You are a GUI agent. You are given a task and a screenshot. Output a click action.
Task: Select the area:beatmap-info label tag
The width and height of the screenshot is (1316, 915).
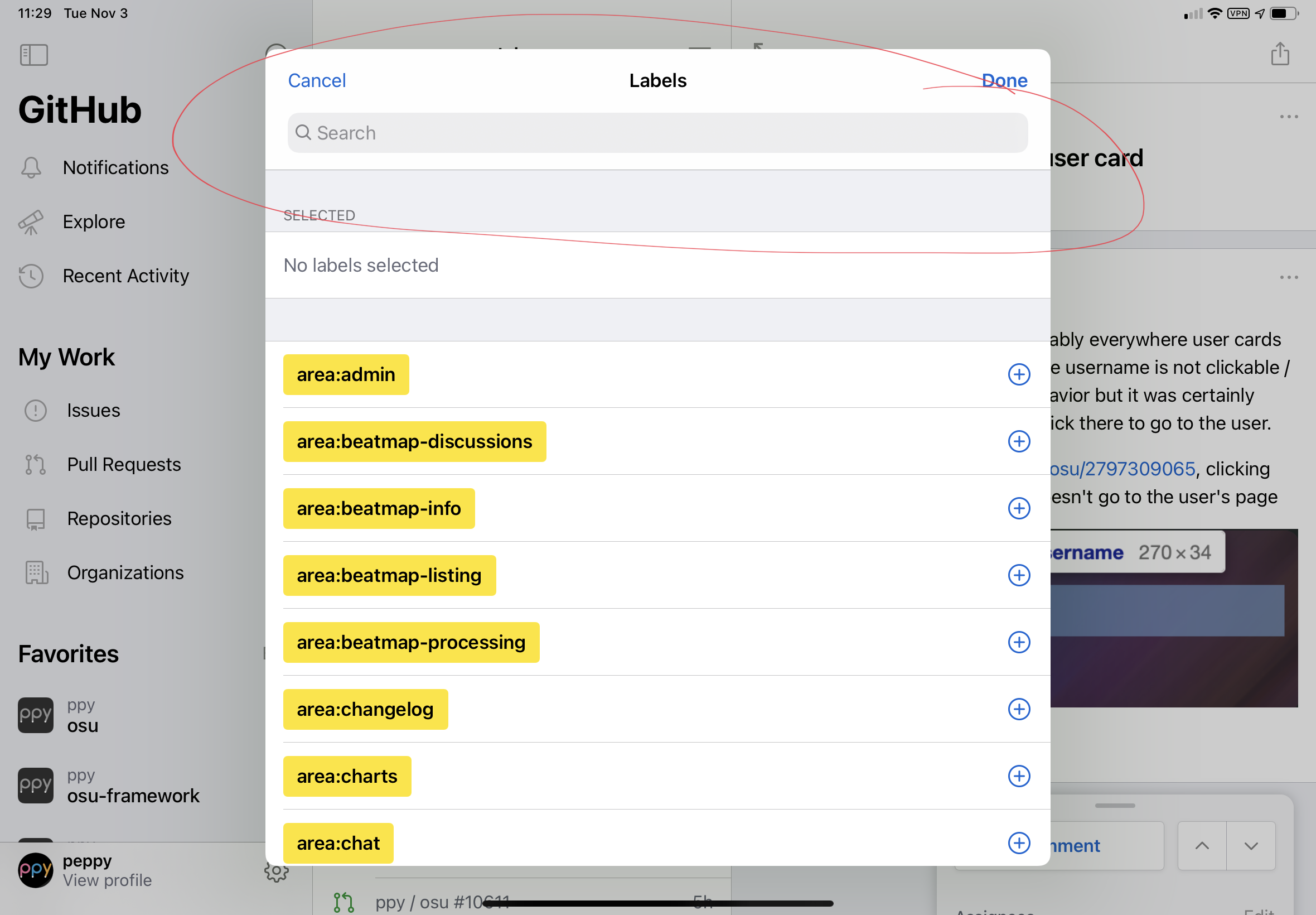pos(379,508)
